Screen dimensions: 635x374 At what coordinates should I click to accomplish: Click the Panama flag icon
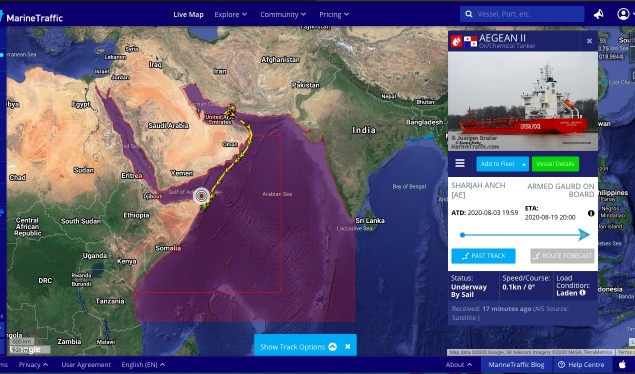click(x=470, y=41)
